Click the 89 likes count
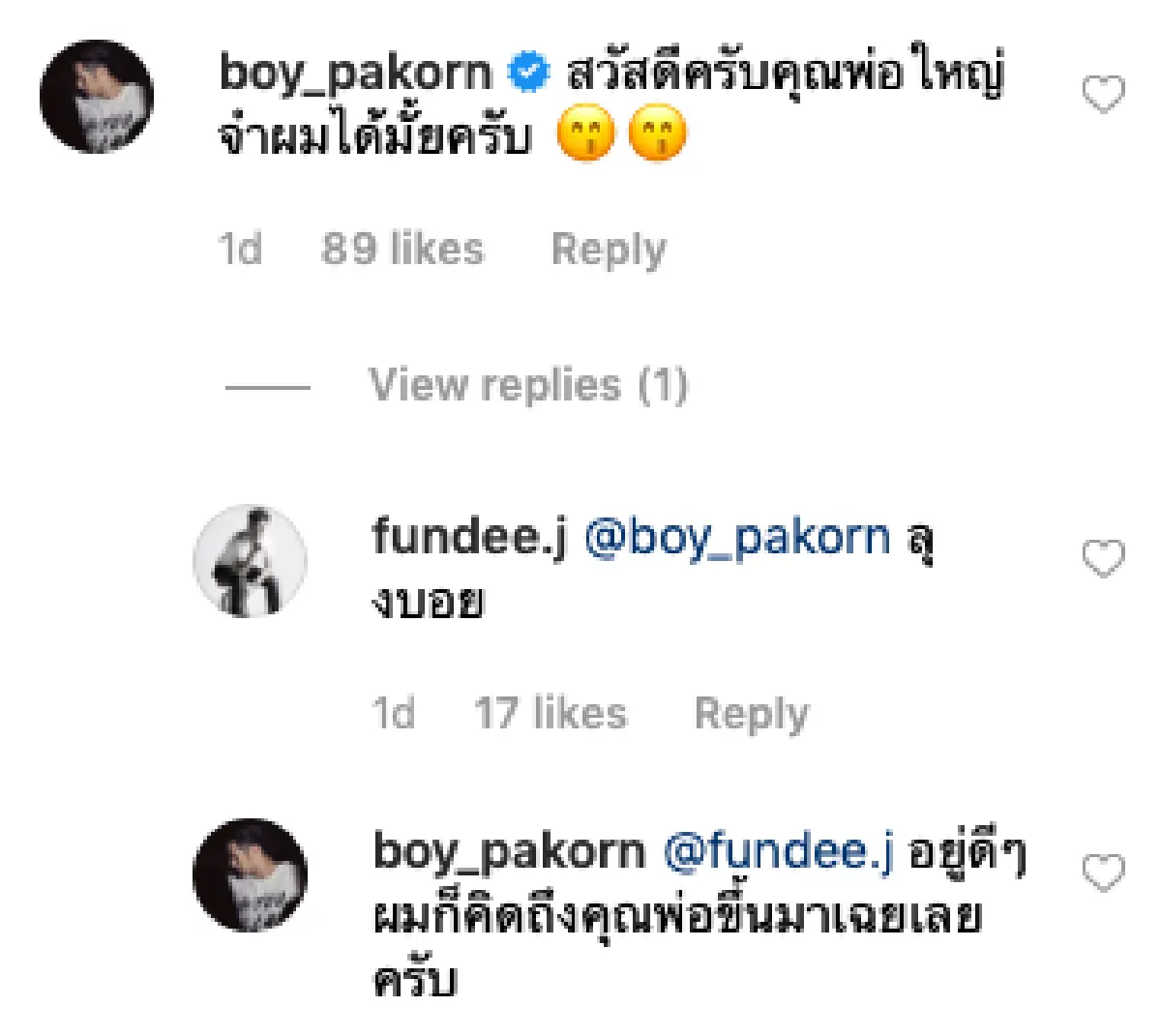 pyautogui.click(x=402, y=250)
